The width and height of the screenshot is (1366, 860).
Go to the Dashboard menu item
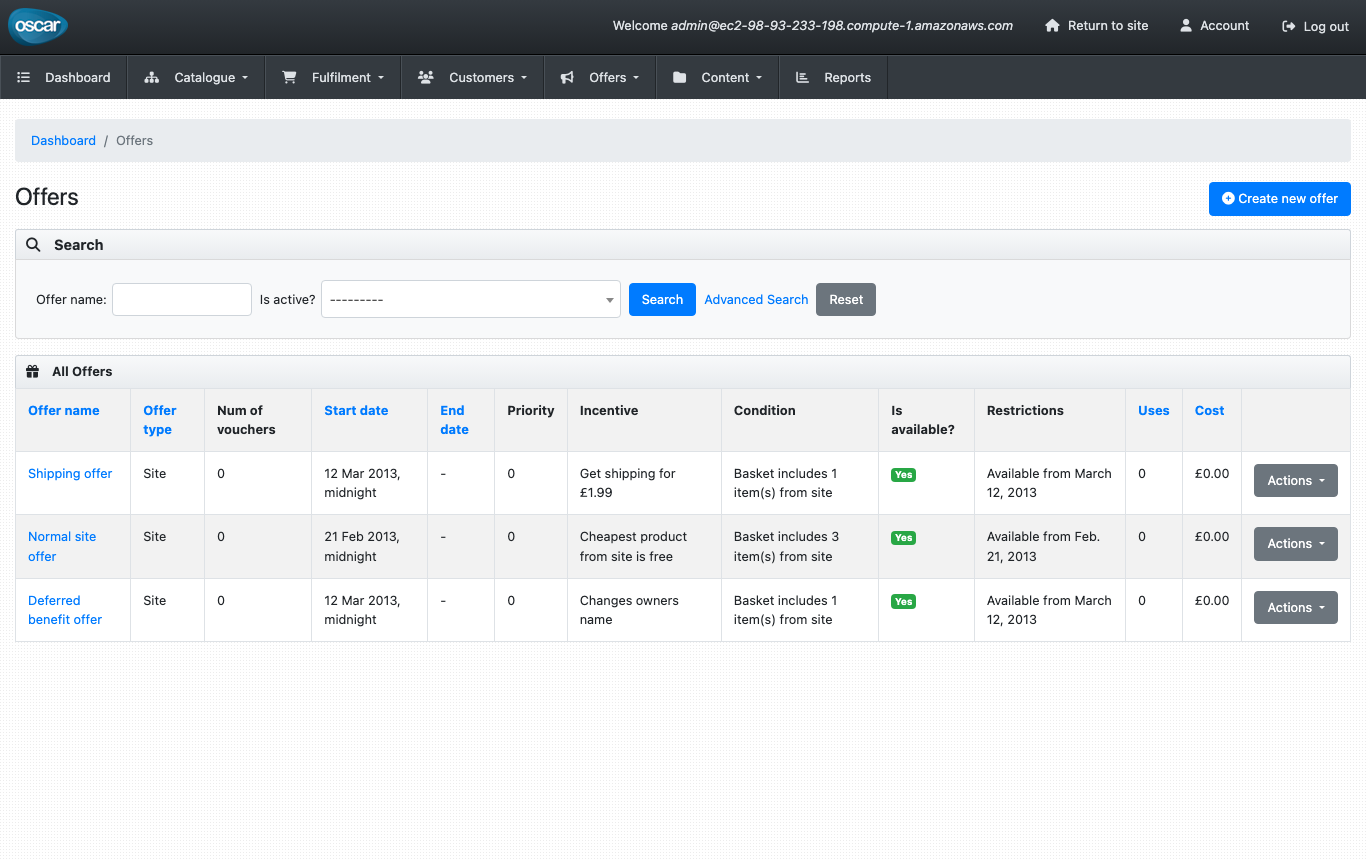(64, 78)
